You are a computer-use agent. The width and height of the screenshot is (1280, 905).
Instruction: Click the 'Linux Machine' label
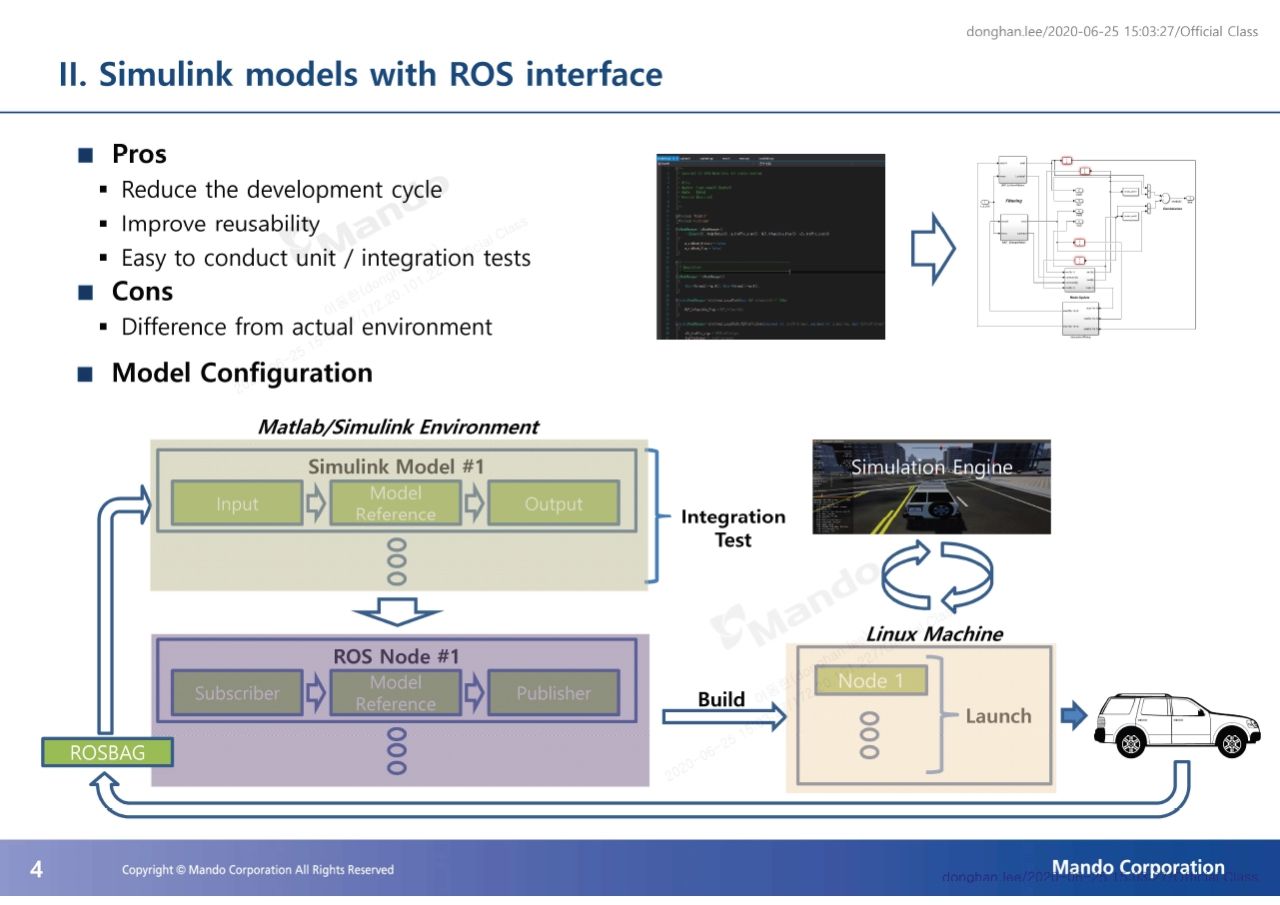tap(934, 634)
